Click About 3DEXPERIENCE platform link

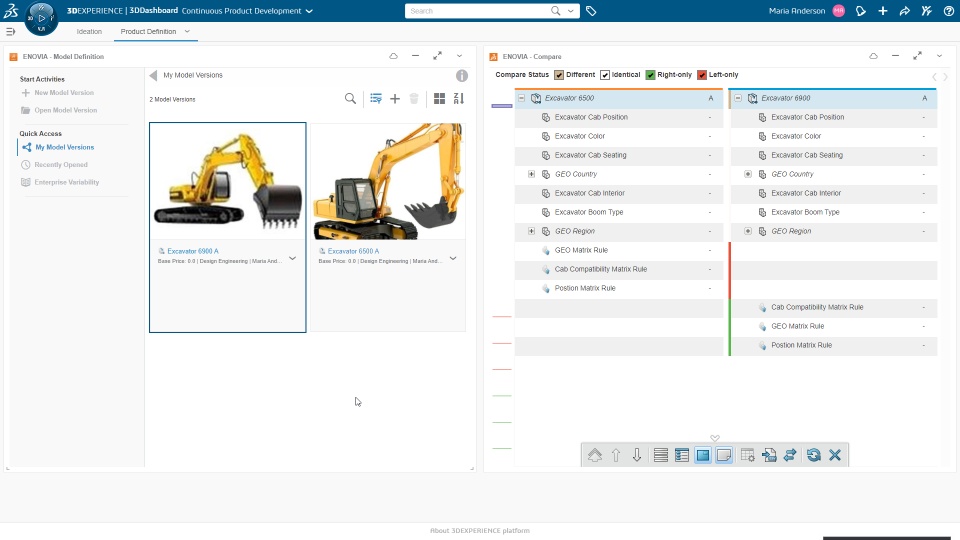479,531
